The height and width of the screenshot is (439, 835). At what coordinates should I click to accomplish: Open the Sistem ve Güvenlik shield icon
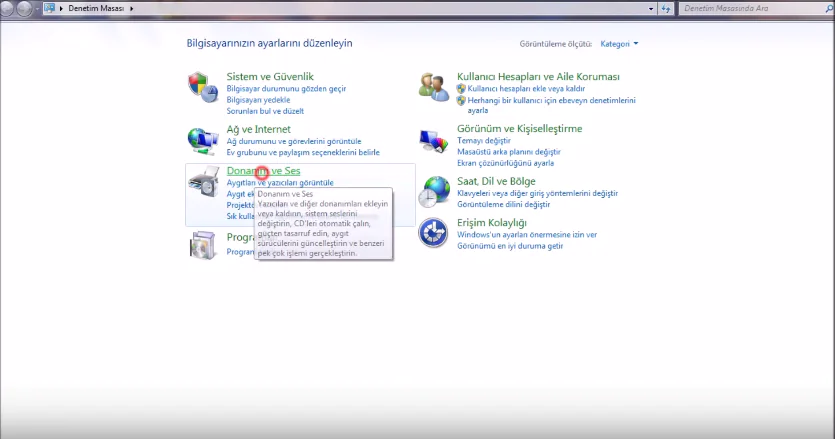[203, 87]
